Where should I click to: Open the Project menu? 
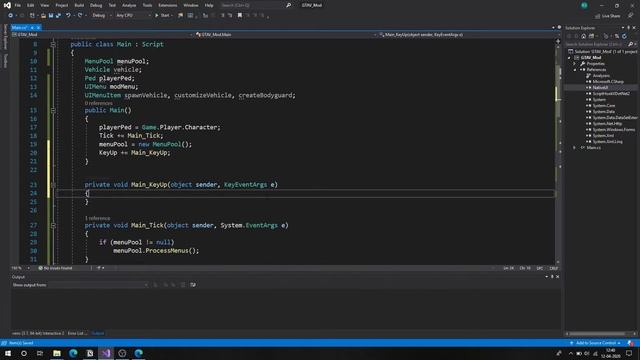click(62, 5)
